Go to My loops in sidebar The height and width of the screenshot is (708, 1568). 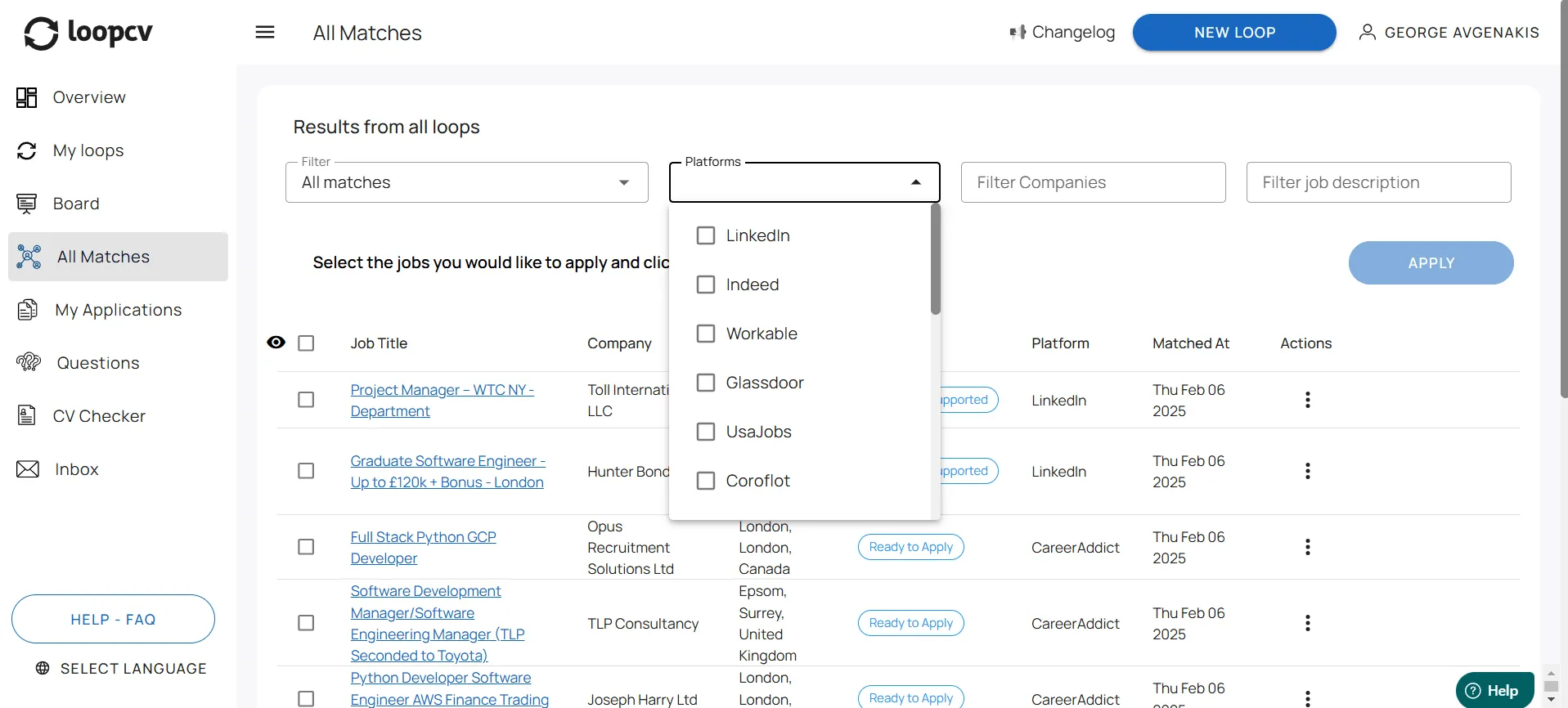coord(88,150)
